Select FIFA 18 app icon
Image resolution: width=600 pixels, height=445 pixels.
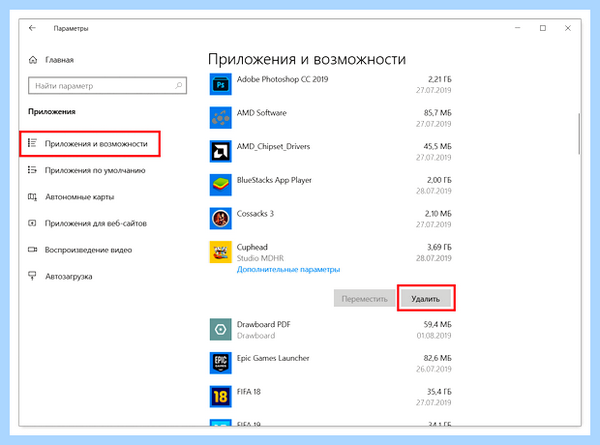pos(220,396)
